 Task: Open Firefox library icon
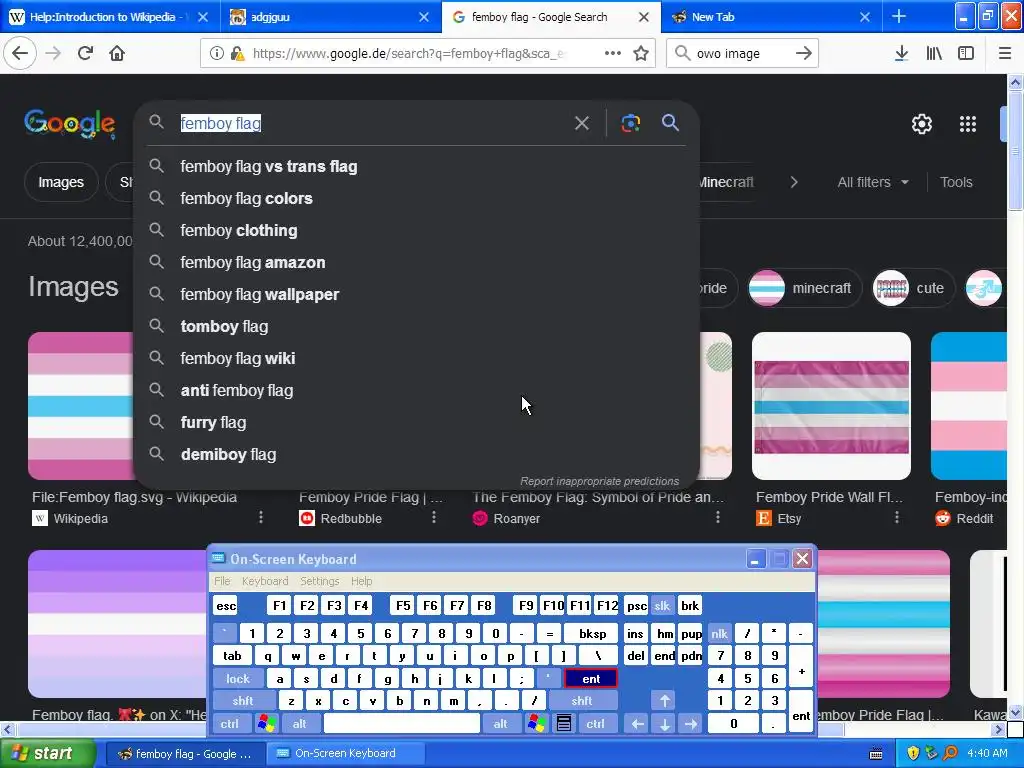(934, 54)
